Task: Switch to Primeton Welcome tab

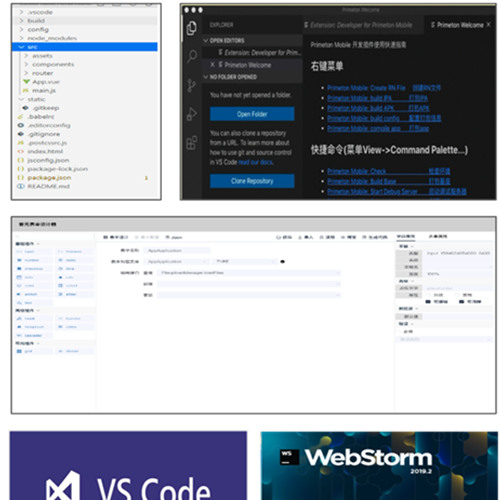Action: pyautogui.click(x=461, y=25)
